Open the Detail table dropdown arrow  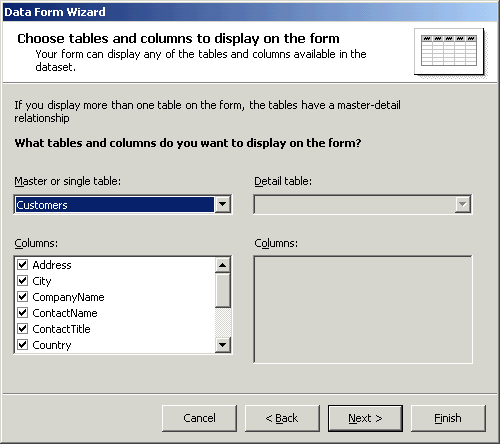[x=463, y=204]
